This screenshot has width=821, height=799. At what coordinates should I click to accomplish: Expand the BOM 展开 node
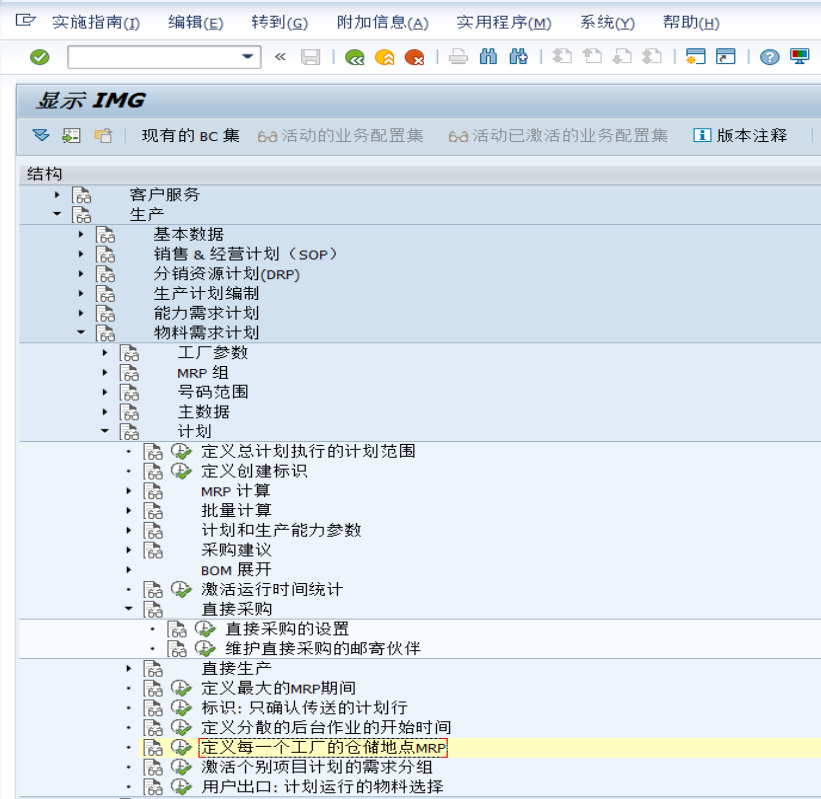pos(129,570)
